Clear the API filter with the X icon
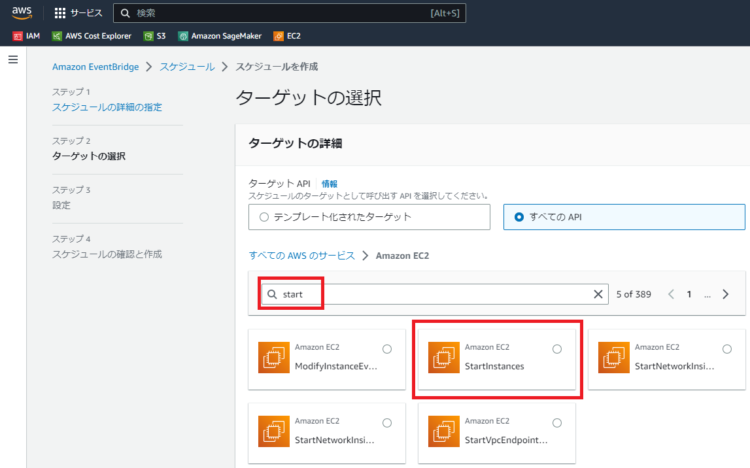The width and height of the screenshot is (750, 468). point(598,294)
